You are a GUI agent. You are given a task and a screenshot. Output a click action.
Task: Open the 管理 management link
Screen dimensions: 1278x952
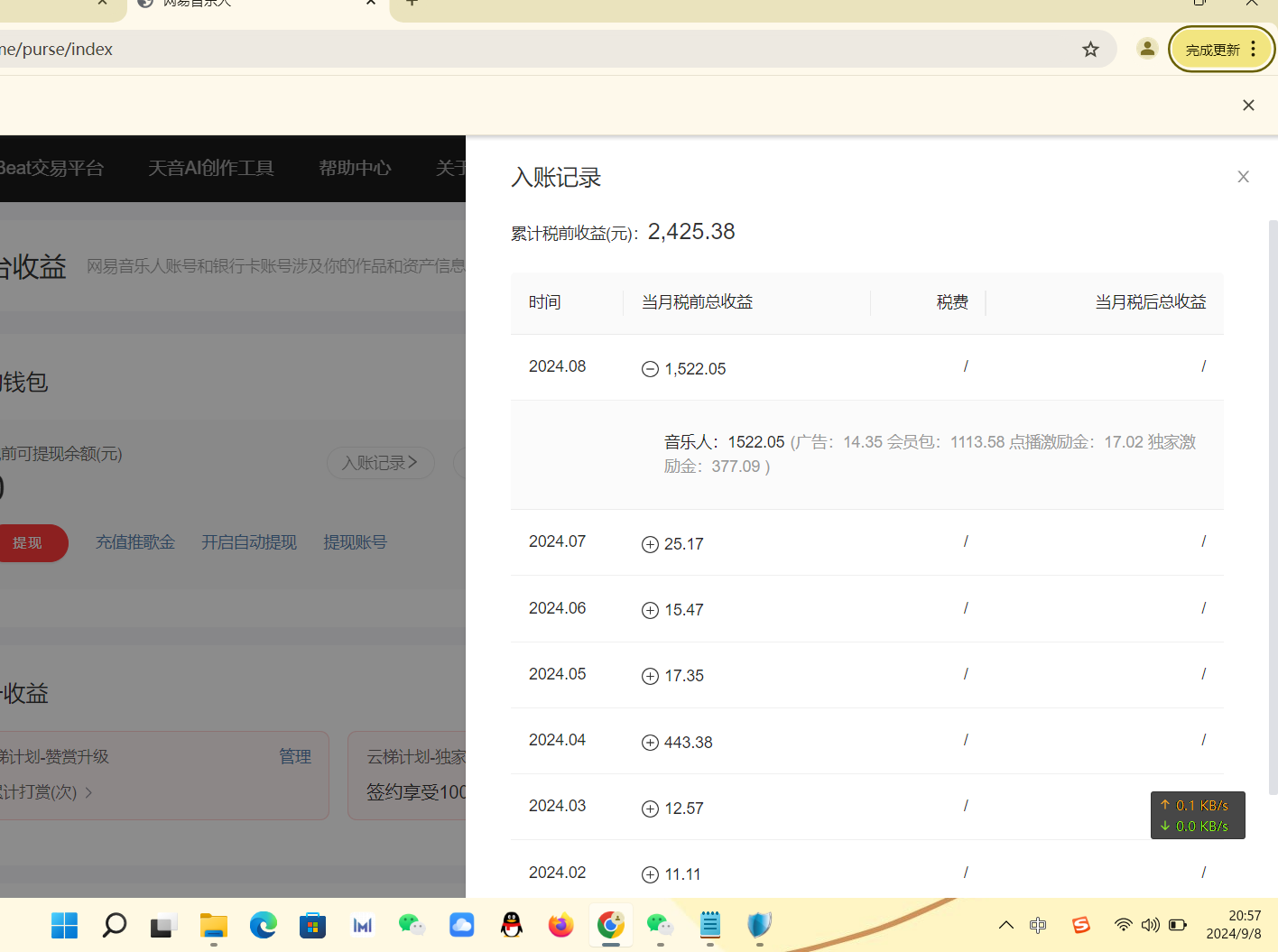point(294,756)
